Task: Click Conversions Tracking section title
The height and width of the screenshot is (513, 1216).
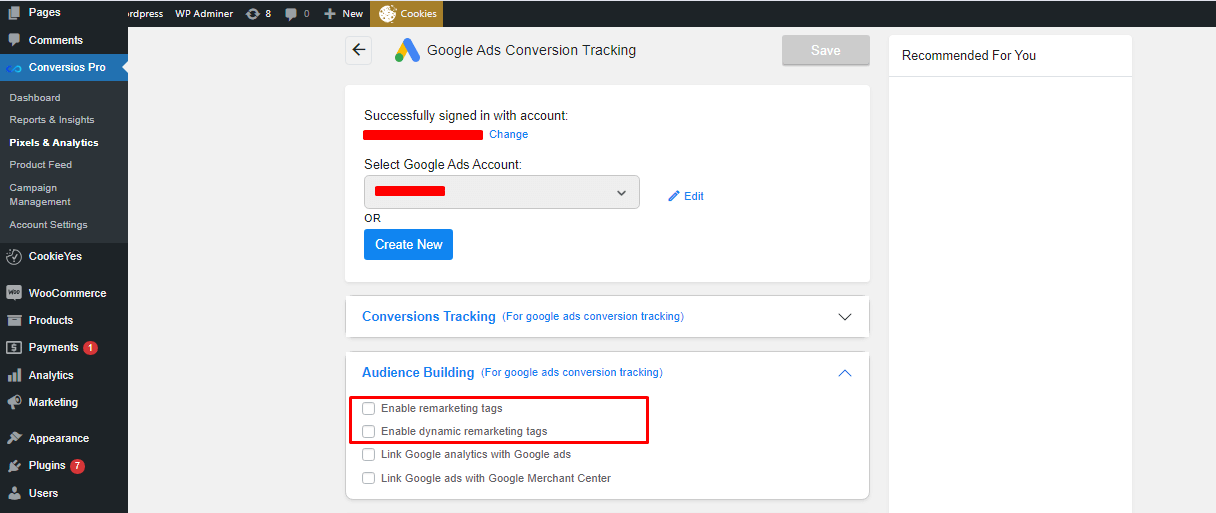Action: tap(429, 317)
